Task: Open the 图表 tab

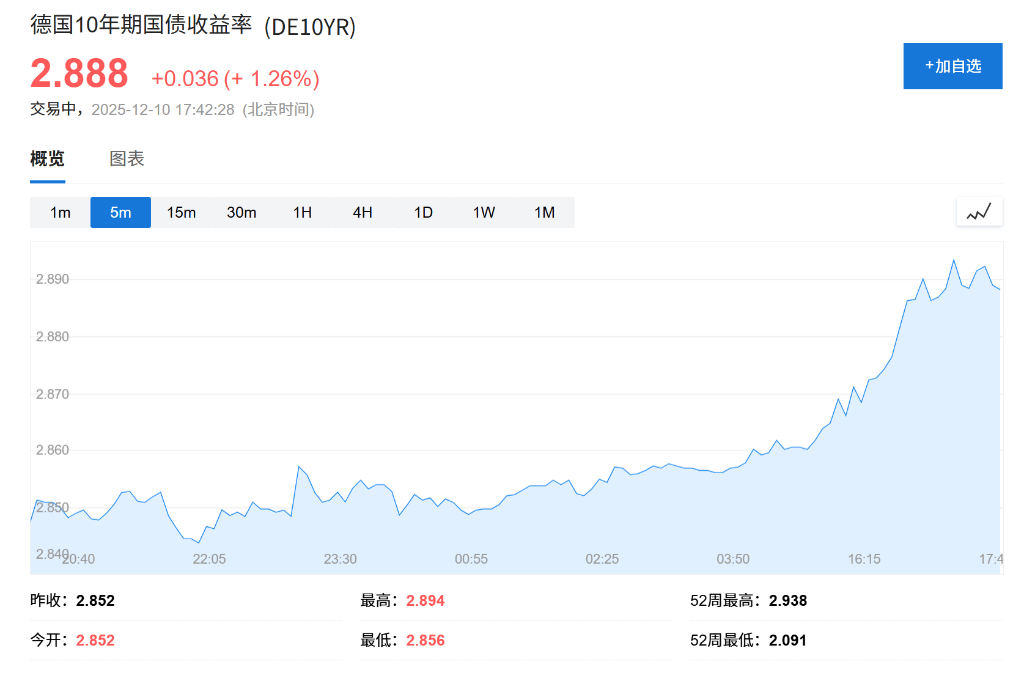Action: point(127,159)
